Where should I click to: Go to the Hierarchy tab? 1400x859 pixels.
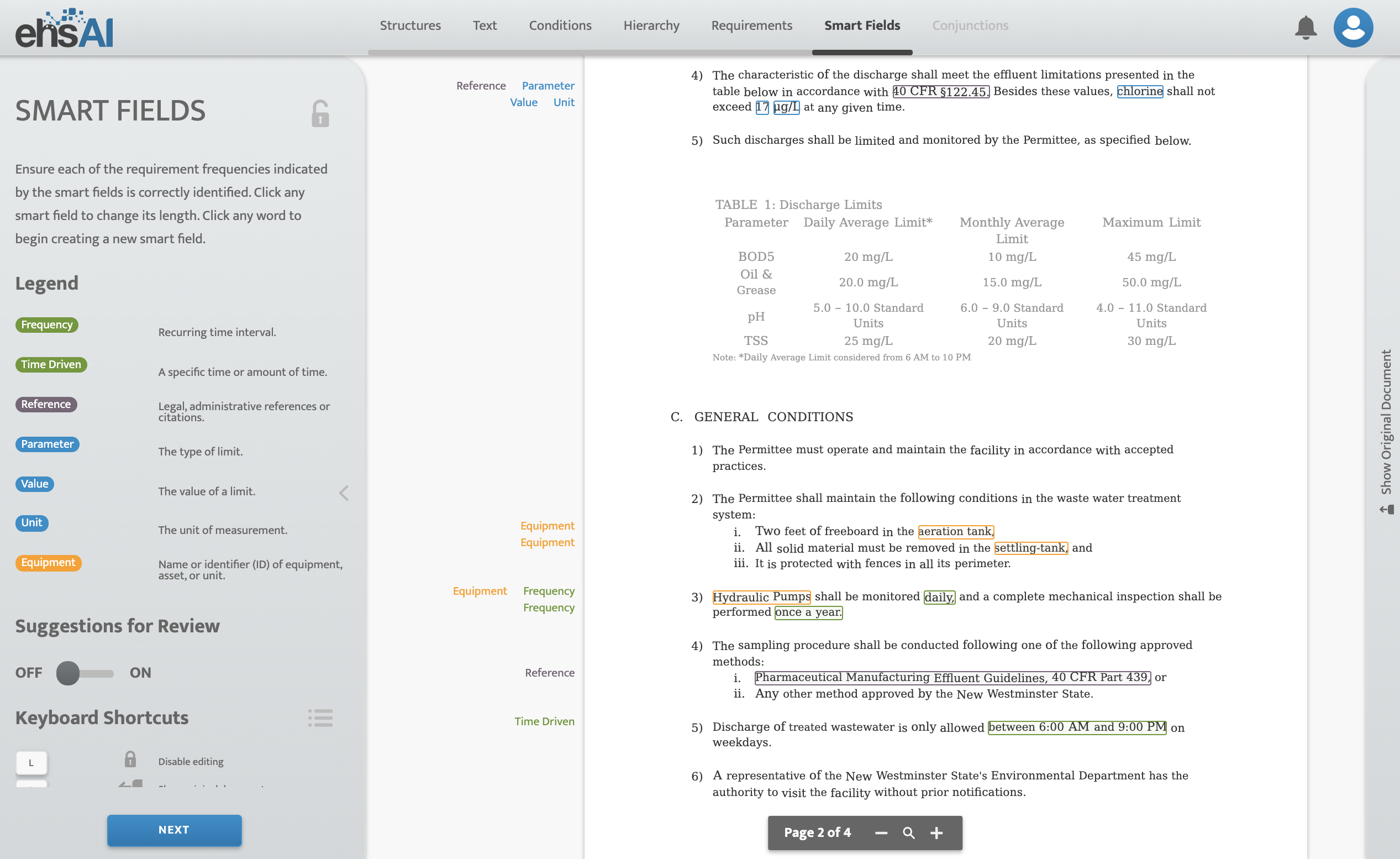[x=651, y=25]
